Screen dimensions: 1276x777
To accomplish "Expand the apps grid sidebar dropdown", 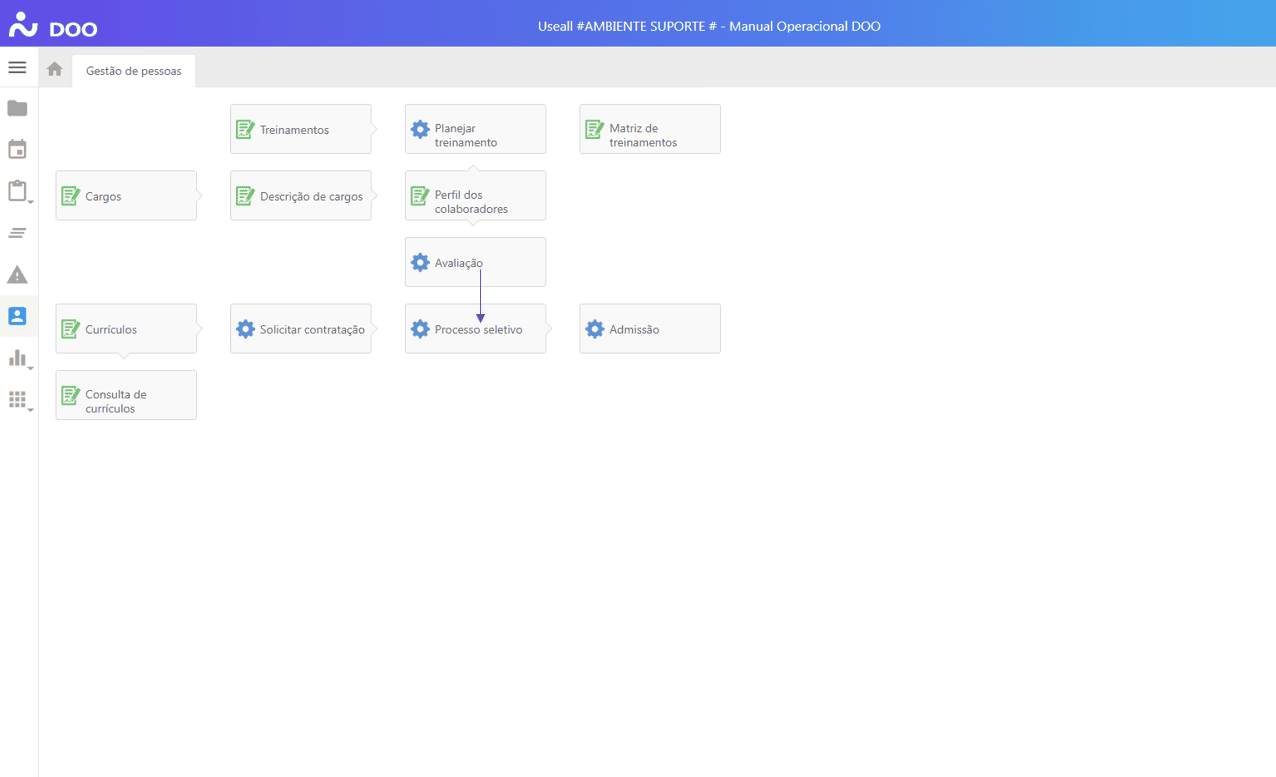I will point(18,400).
